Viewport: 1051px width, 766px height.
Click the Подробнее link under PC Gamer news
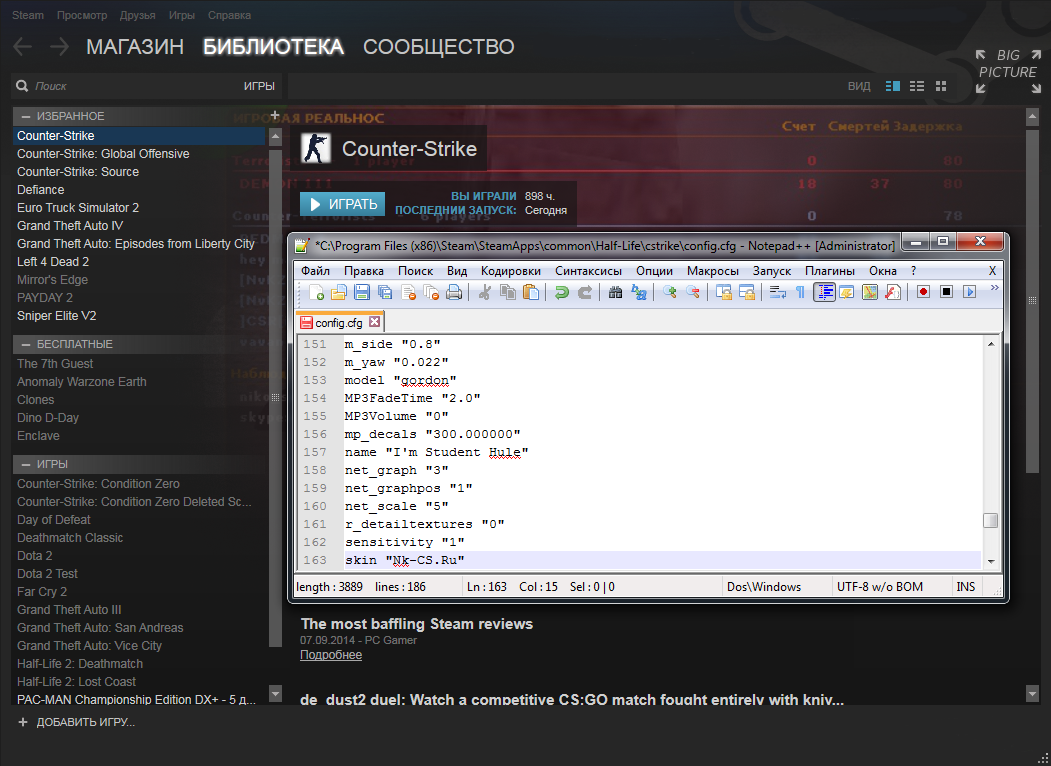point(331,655)
